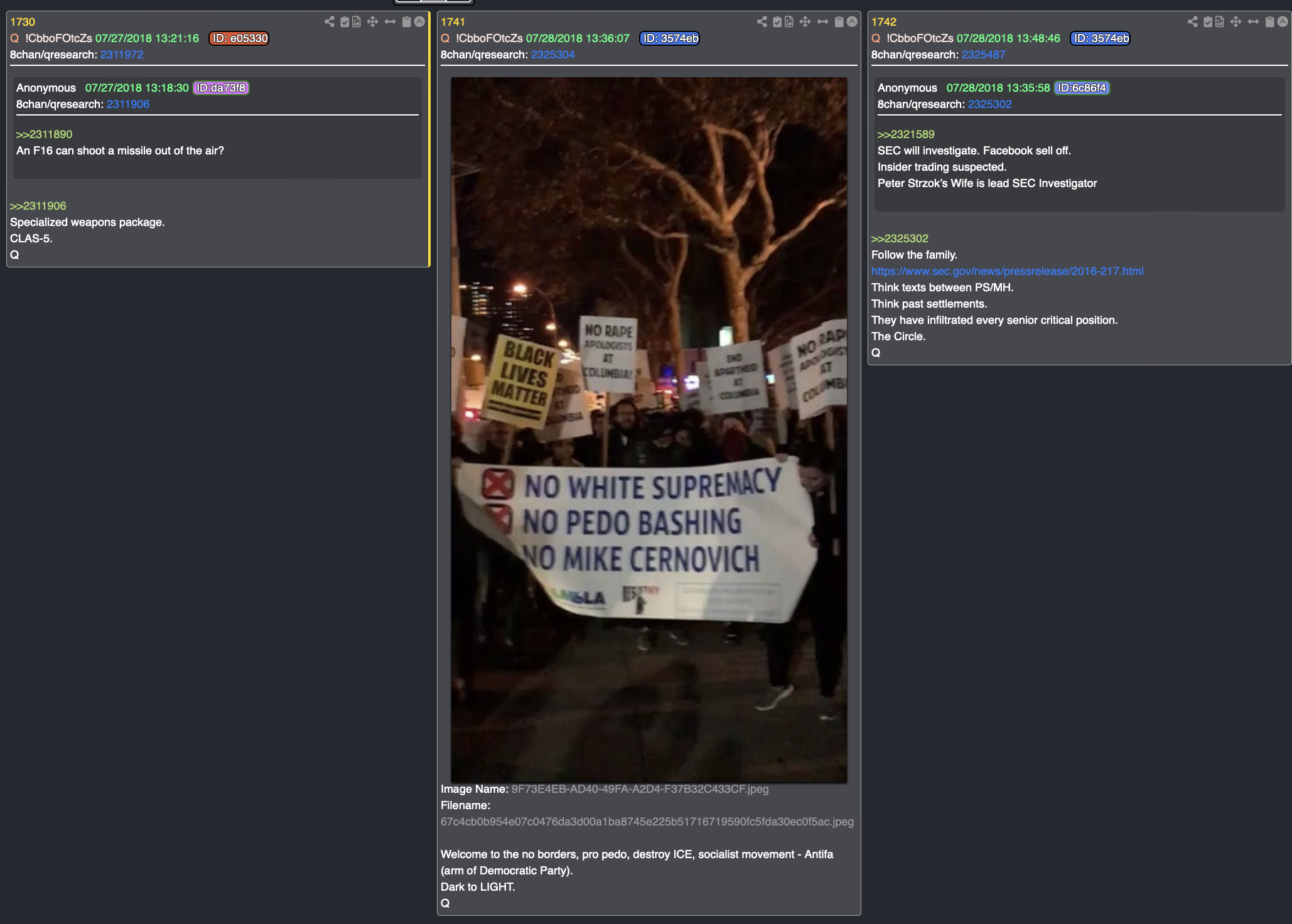Screen dimensions: 1292x924
Task: Open quoted post link 2325302
Action: point(989,104)
